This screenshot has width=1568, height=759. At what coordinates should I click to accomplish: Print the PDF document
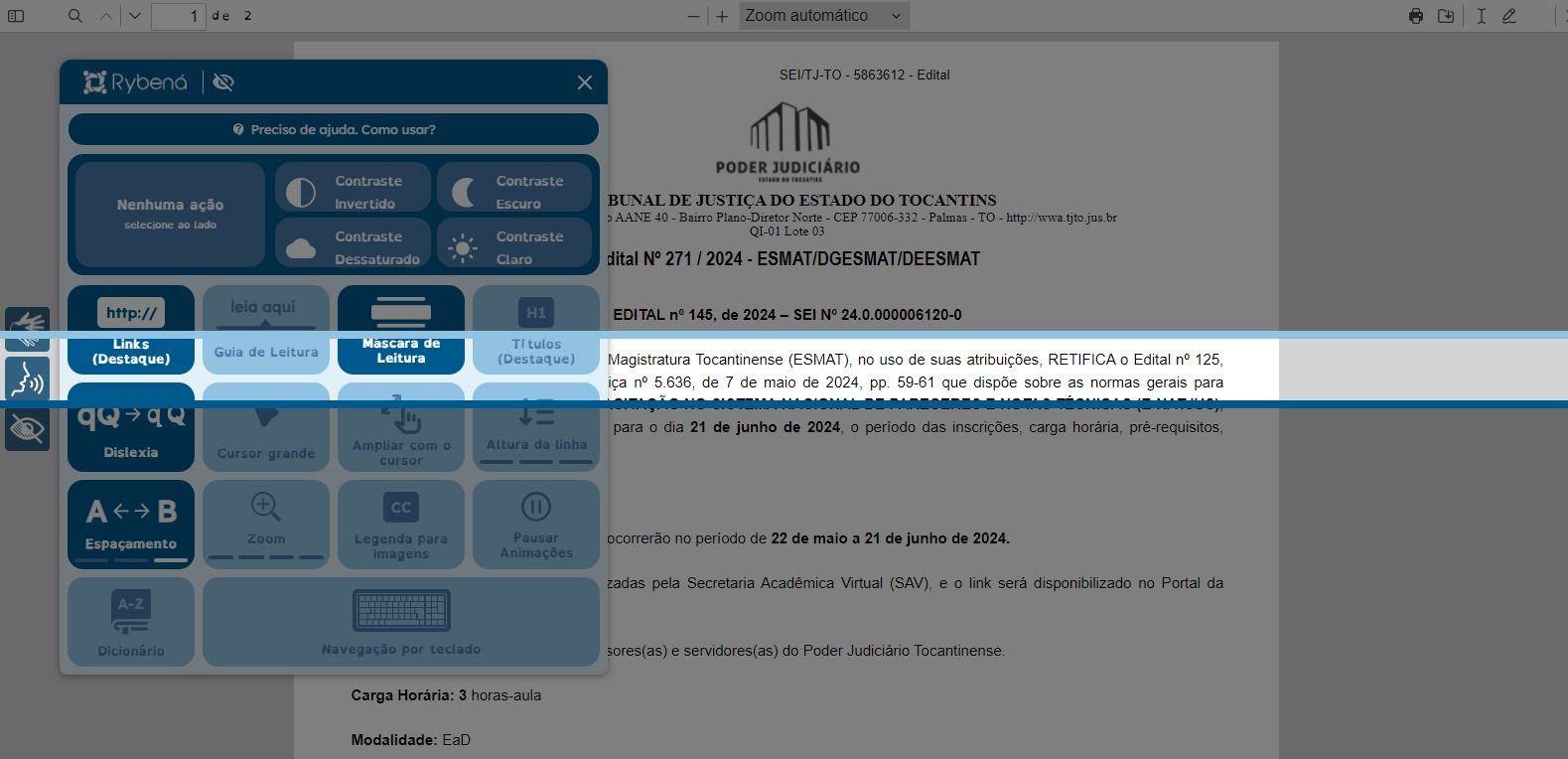click(x=1416, y=16)
